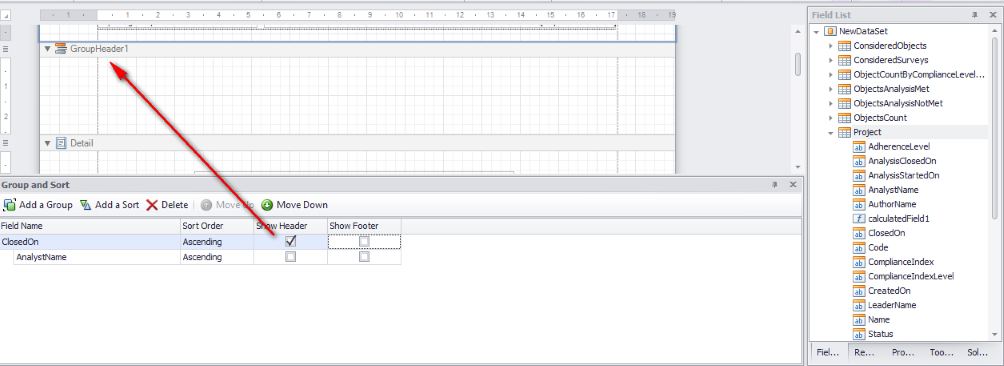This screenshot has height=366, width=1004.
Task: Switch to the Field List tab
Action: point(828,352)
